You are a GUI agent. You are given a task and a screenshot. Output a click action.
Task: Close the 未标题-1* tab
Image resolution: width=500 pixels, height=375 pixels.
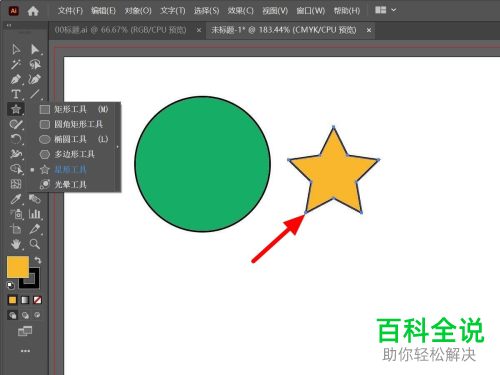369,30
